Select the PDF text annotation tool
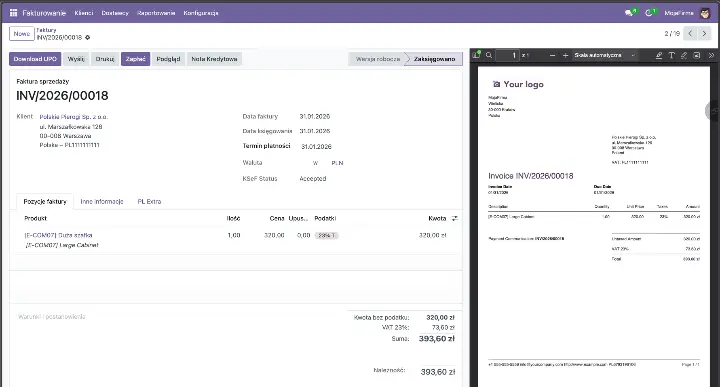720x387 pixels. pyautogui.click(x=671, y=55)
